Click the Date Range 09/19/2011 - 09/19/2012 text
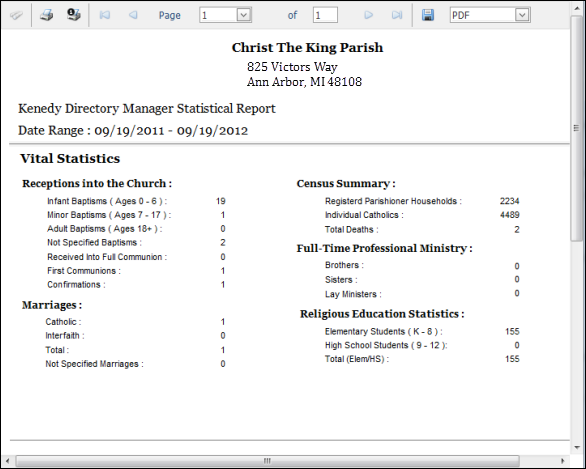586x469 pixels. 133,131
